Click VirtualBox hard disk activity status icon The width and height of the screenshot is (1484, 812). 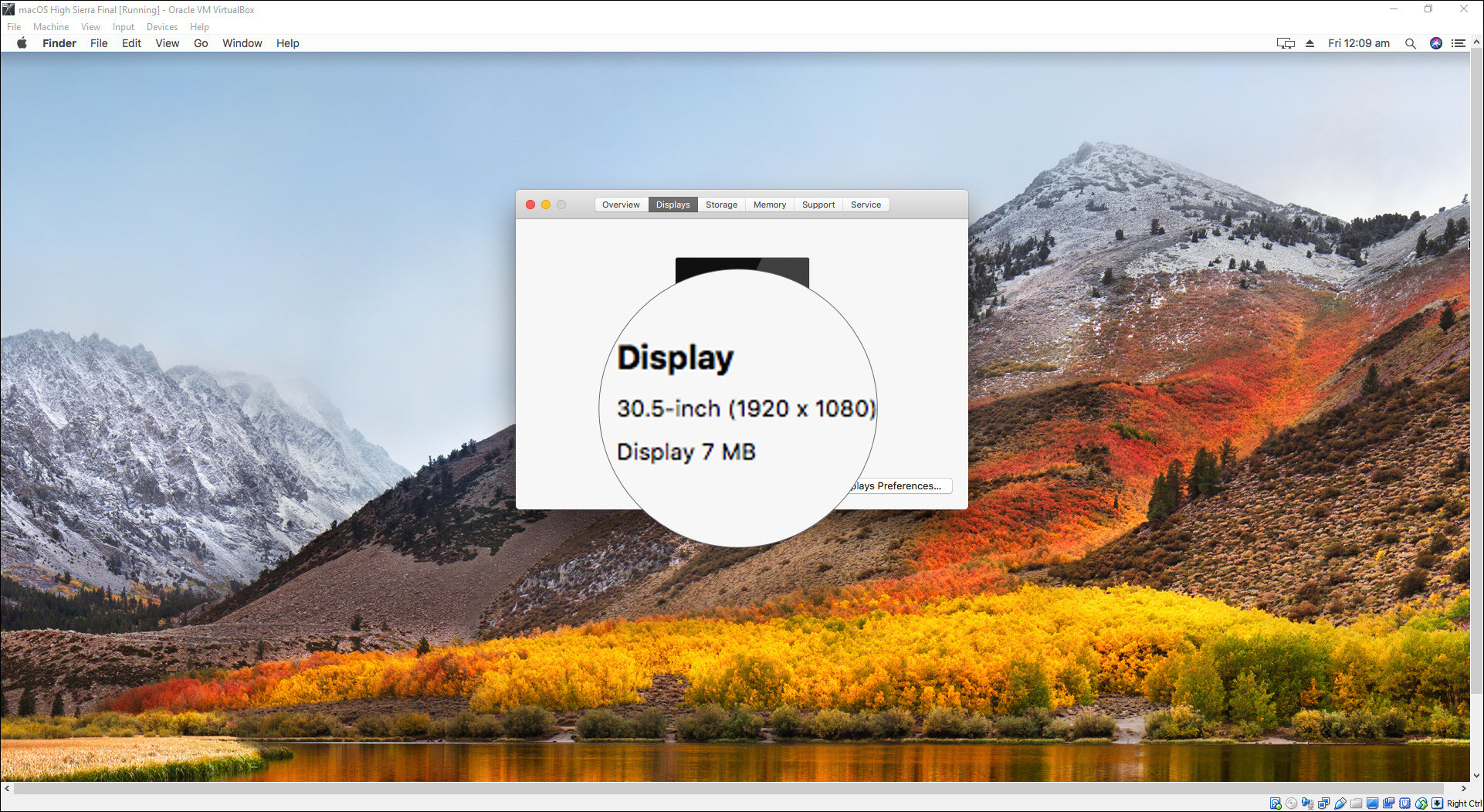click(1276, 804)
